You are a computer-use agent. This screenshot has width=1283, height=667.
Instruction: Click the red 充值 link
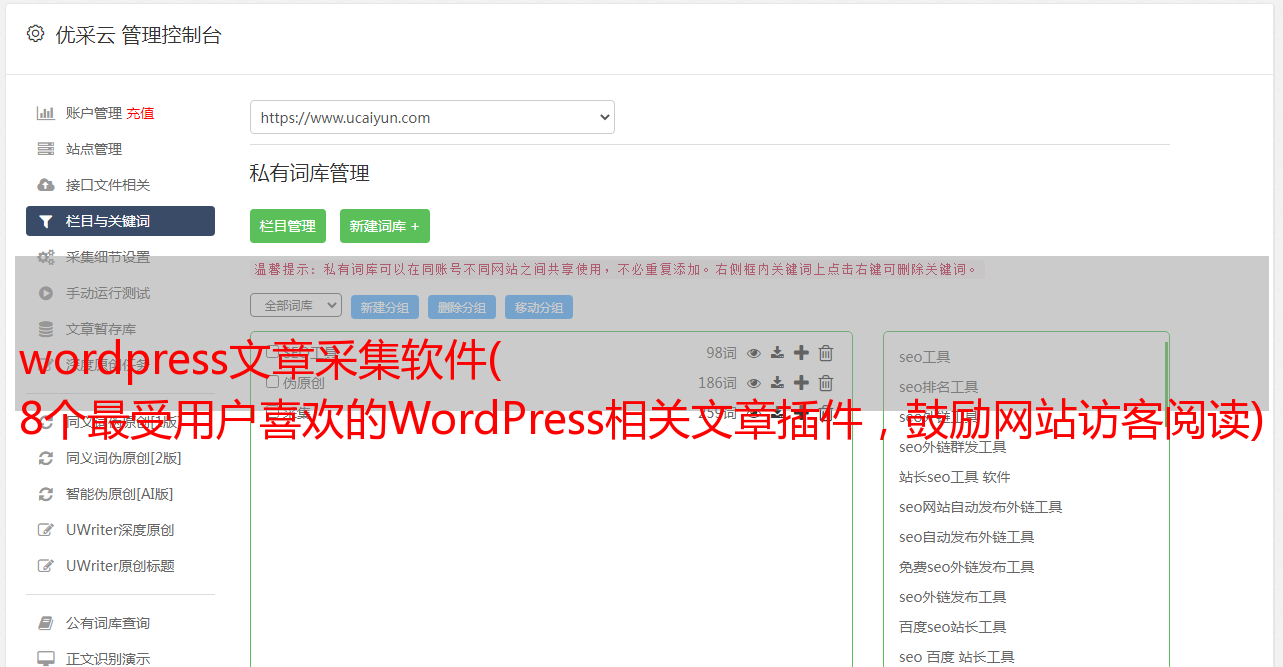point(140,113)
